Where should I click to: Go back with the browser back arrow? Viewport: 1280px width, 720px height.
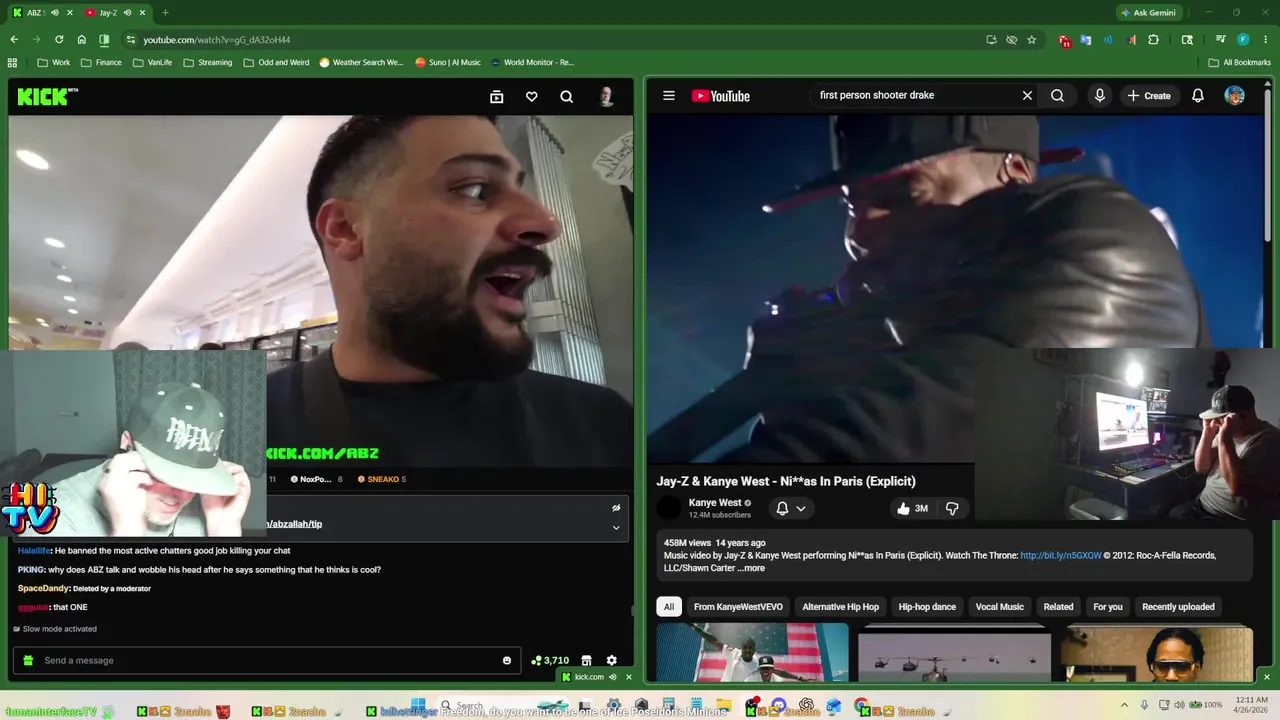click(14, 40)
